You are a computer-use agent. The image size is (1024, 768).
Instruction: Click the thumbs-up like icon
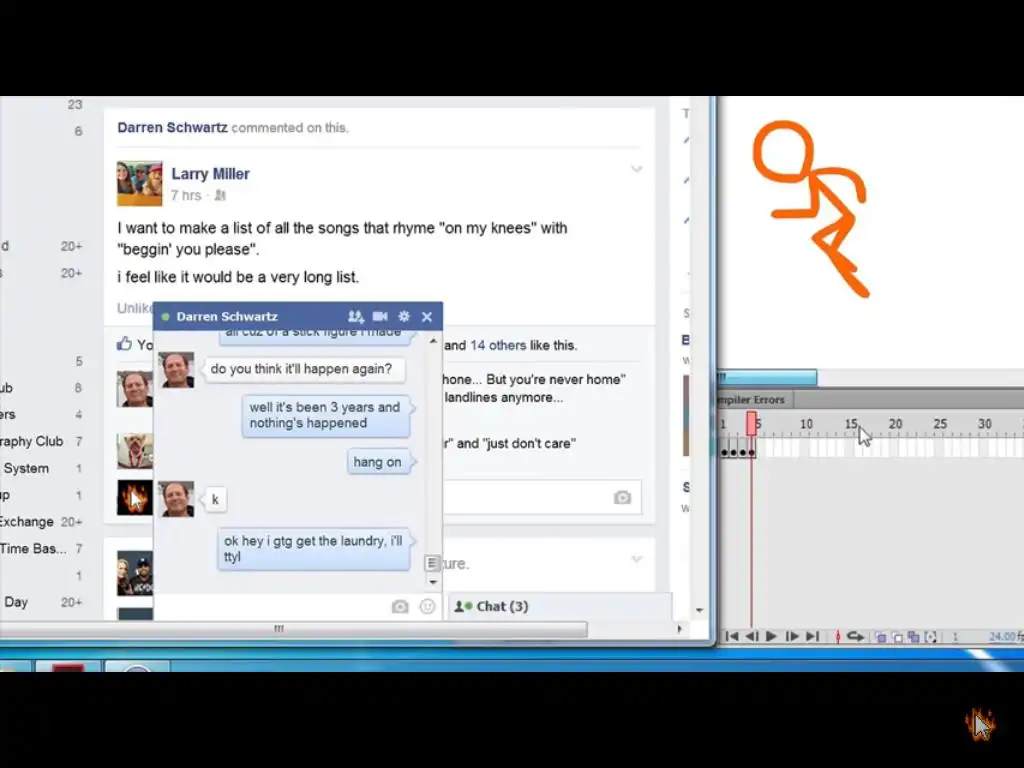point(124,344)
